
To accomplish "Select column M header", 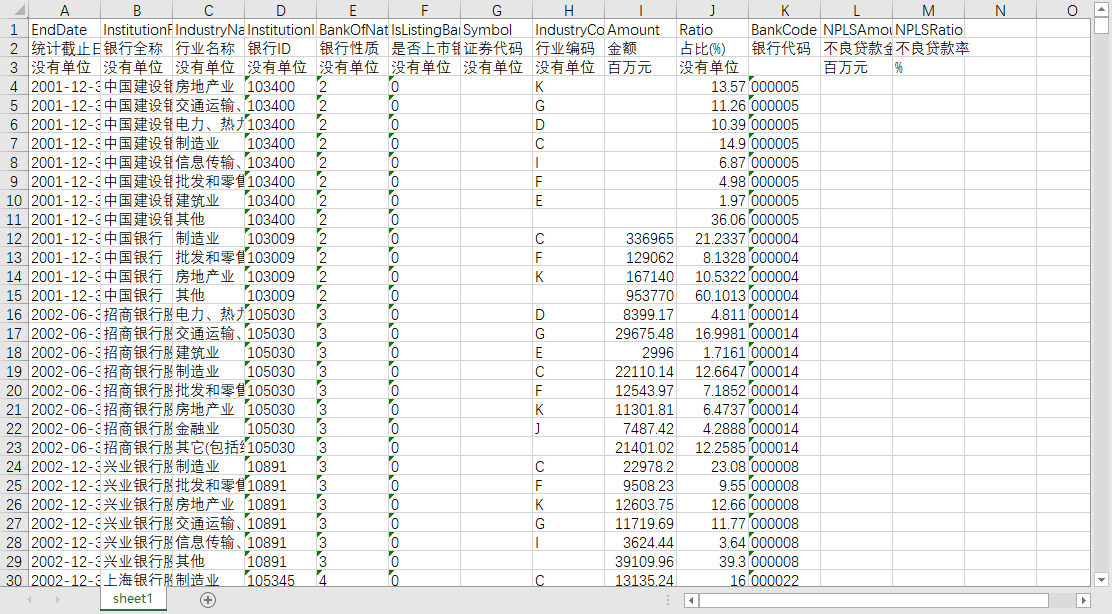I will pos(928,11).
